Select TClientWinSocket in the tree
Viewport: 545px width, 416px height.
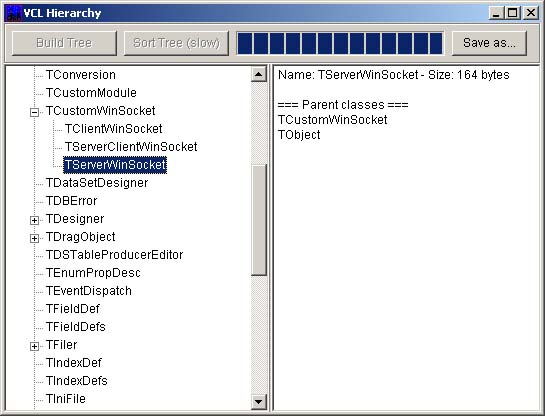[113, 129]
